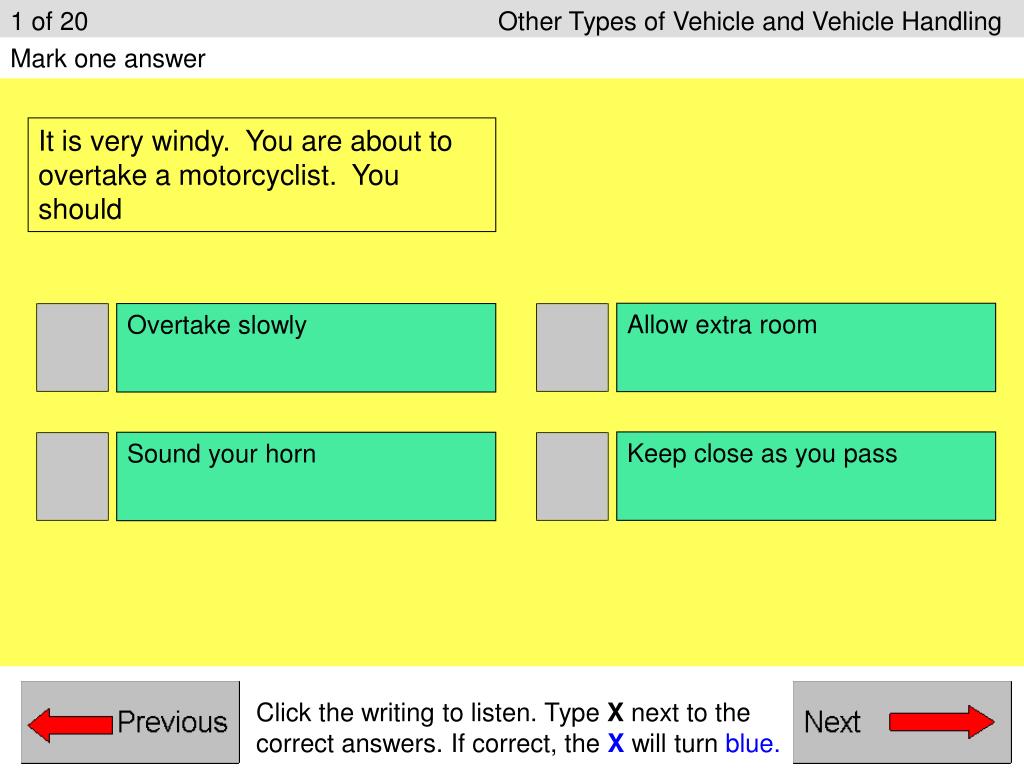Click the windy motorcyclist question text box
This screenshot has height=768, width=1024.
(x=261, y=175)
